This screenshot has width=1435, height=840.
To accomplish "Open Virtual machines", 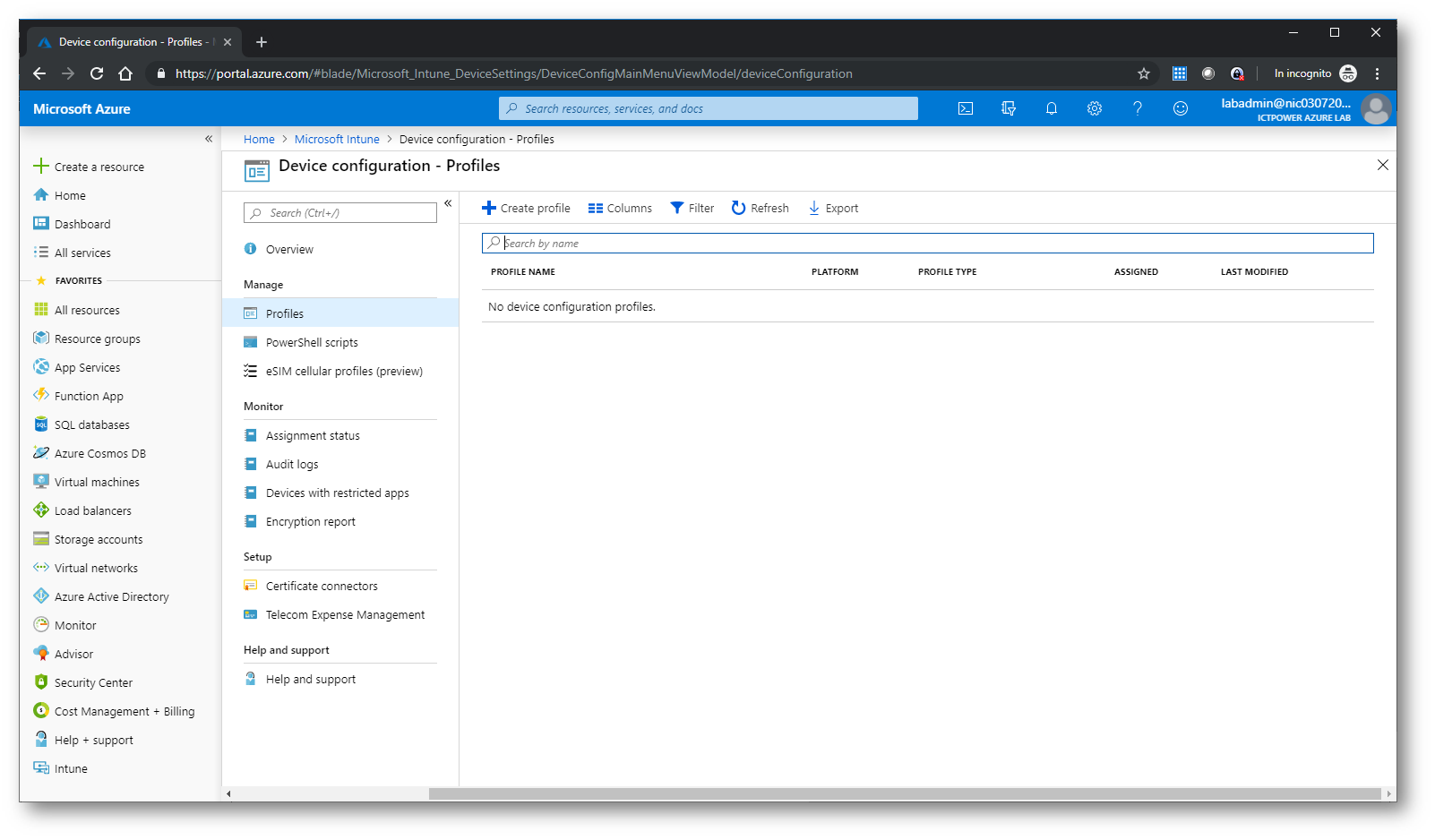I will pyautogui.click(x=97, y=482).
